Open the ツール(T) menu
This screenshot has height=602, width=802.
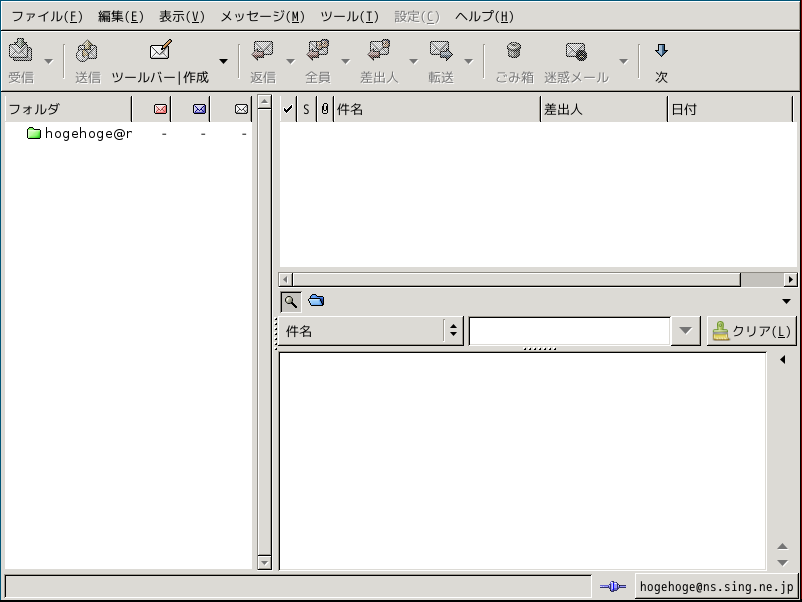(x=349, y=16)
